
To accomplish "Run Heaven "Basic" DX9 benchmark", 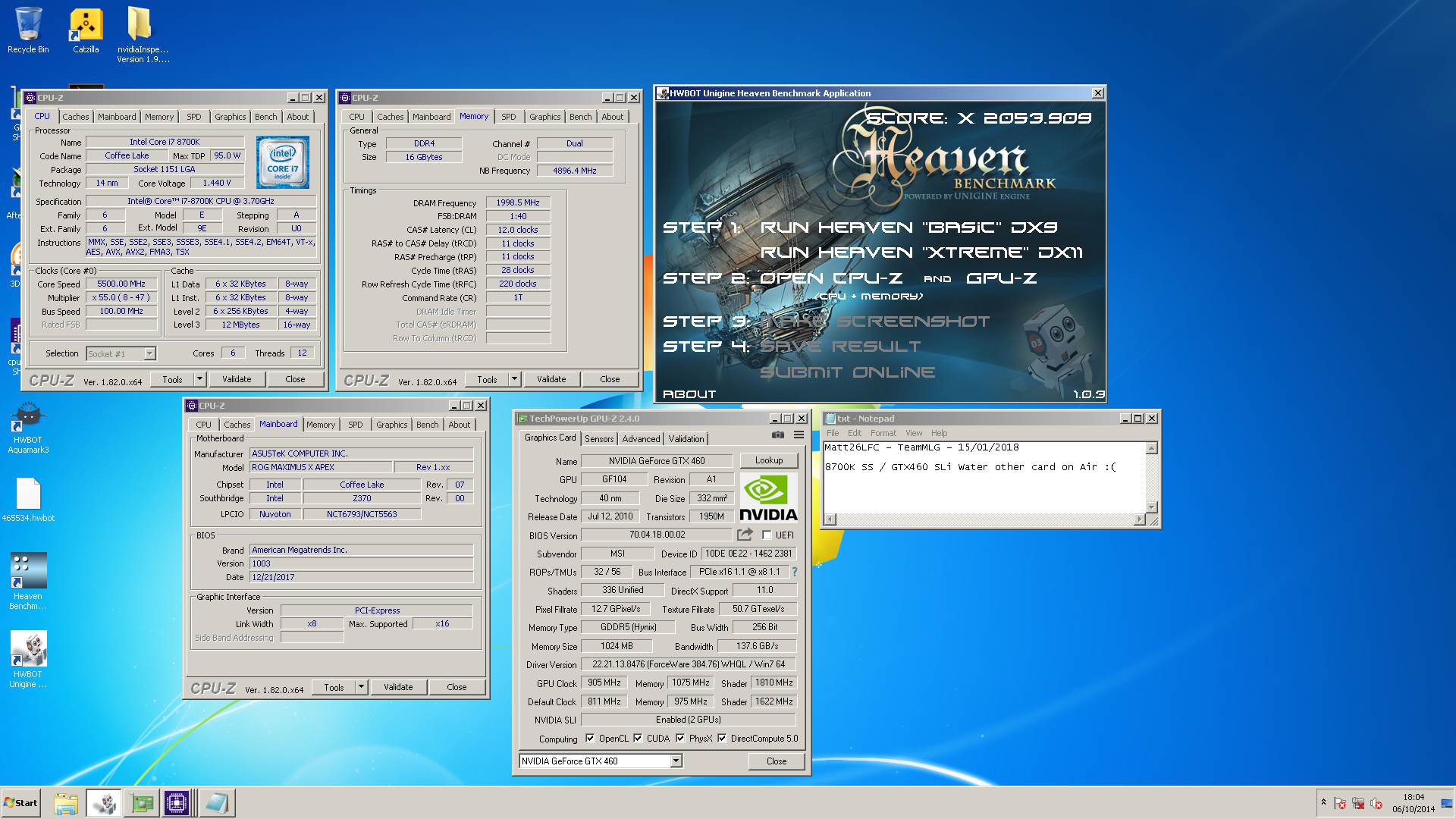I will pyautogui.click(x=908, y=227).
